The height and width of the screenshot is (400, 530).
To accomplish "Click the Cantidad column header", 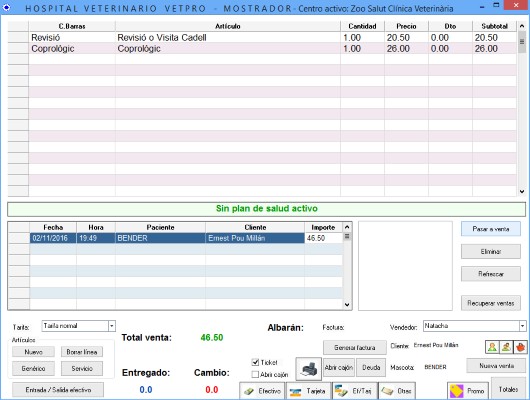I will coord(362,26).
